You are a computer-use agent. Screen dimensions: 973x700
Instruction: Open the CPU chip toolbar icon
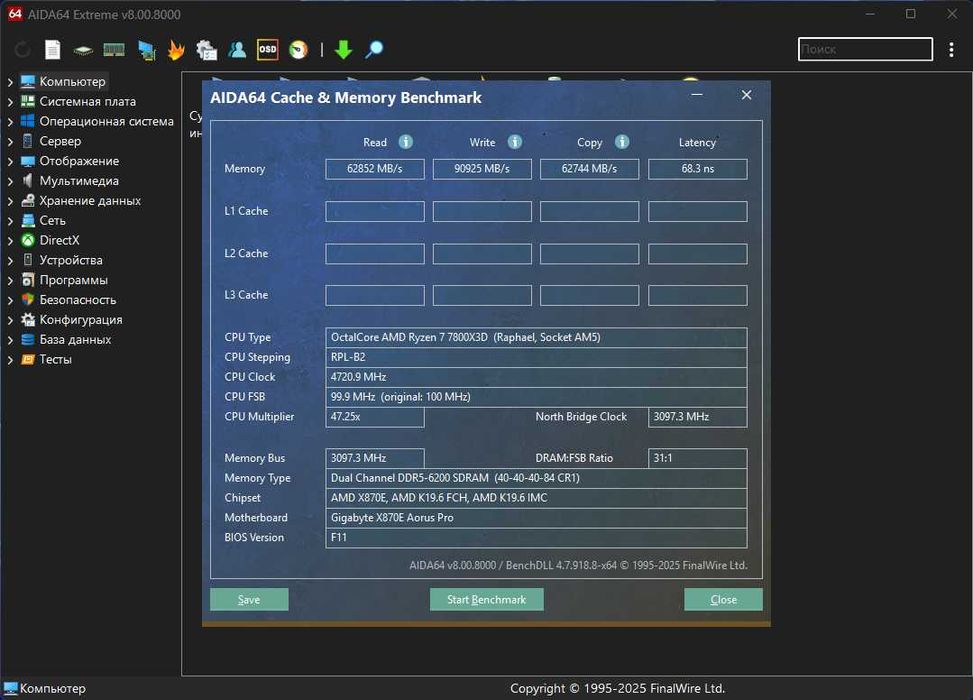[83, 50]
